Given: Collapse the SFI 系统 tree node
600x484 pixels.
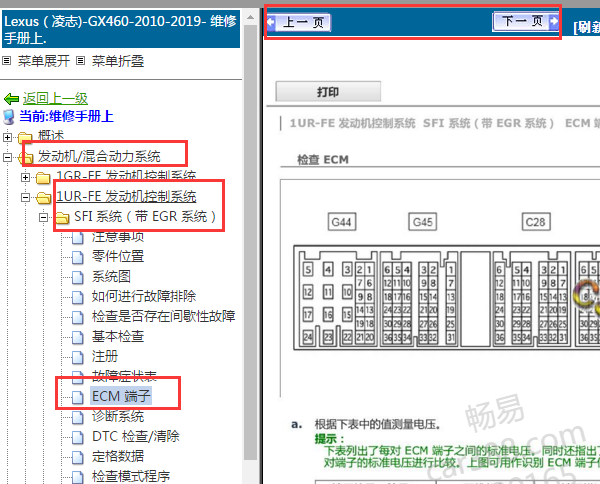Looking at the screenshot, I should (43, 217).
